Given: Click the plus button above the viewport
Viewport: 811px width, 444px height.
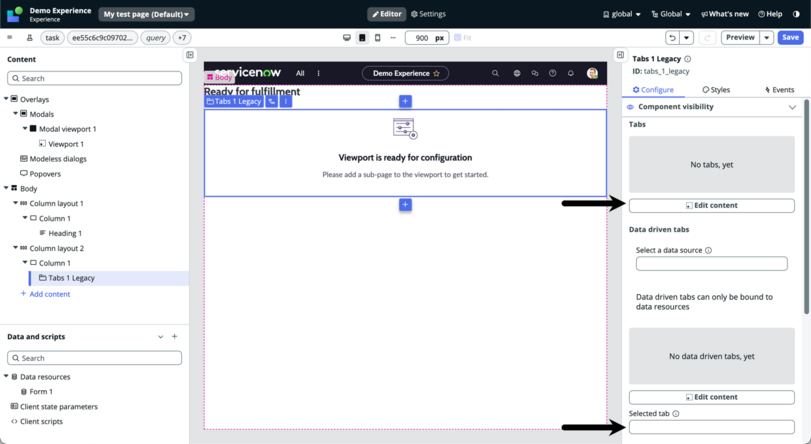Looking at the screenshot, I should click(x=406, y=101).
